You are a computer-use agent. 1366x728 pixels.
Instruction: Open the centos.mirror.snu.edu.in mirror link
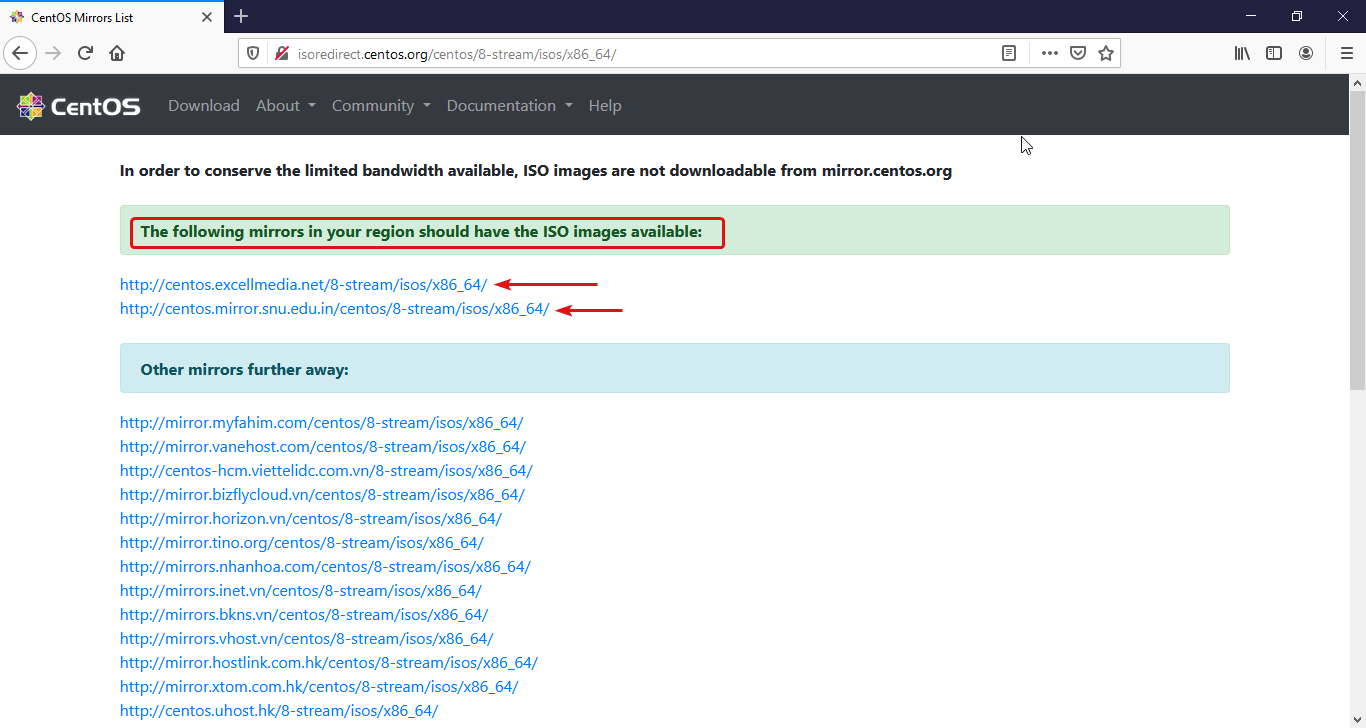point(335,308)
